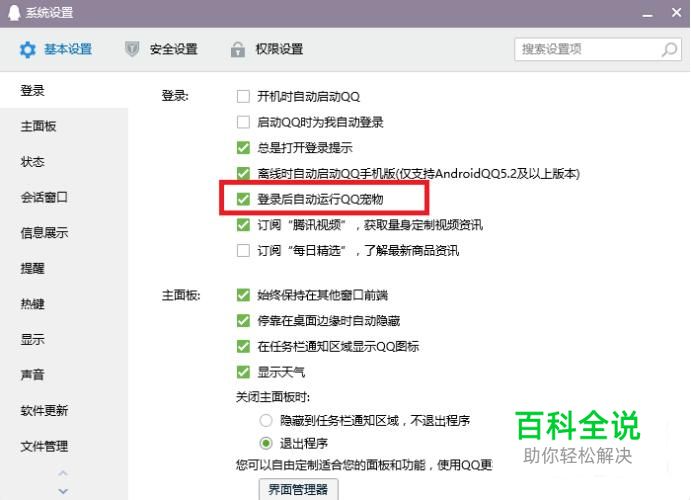Uncheck 在任务栏通知区域显示QQ图标

click(x=243, y=346)
